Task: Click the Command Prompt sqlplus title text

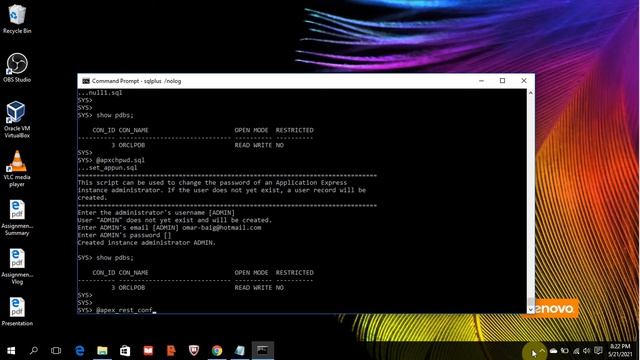Action: (136, 81)
